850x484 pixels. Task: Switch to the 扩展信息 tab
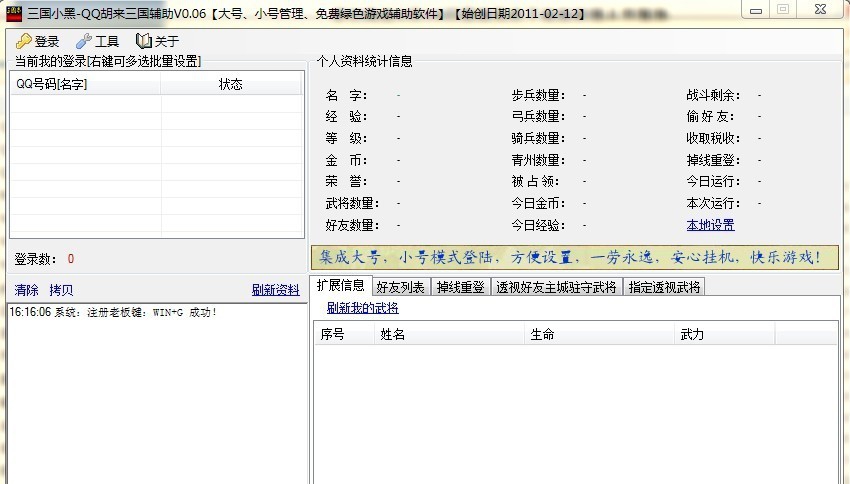point(340,286)
